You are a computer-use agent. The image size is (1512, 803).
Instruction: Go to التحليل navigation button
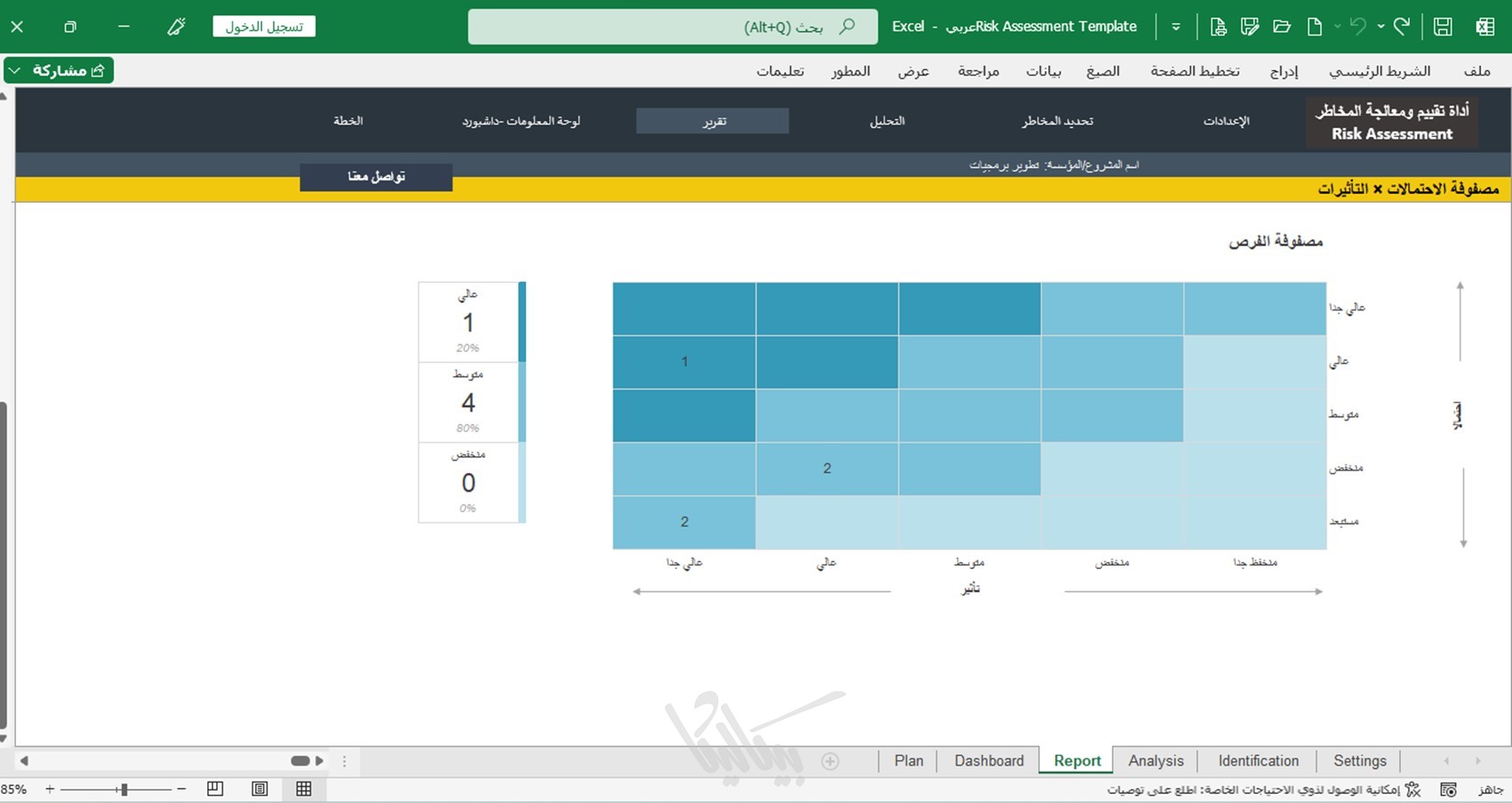886,121
